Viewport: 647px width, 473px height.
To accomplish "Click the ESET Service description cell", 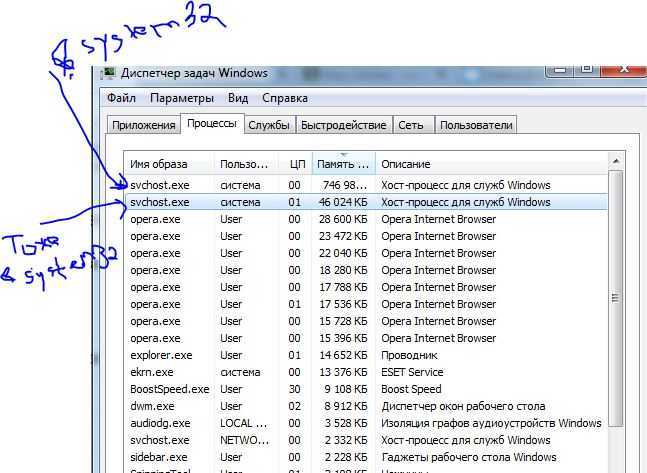I will tap(412, 372).
